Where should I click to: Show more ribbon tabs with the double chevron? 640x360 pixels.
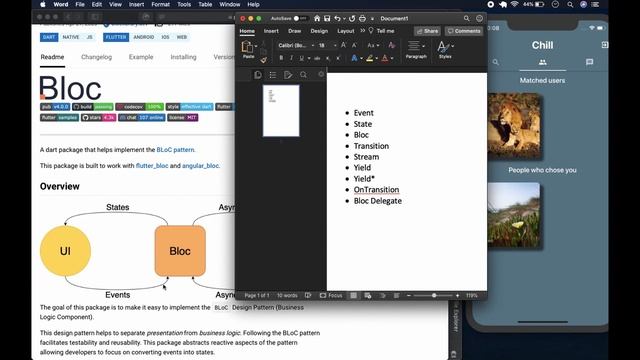tap(362, 31)
